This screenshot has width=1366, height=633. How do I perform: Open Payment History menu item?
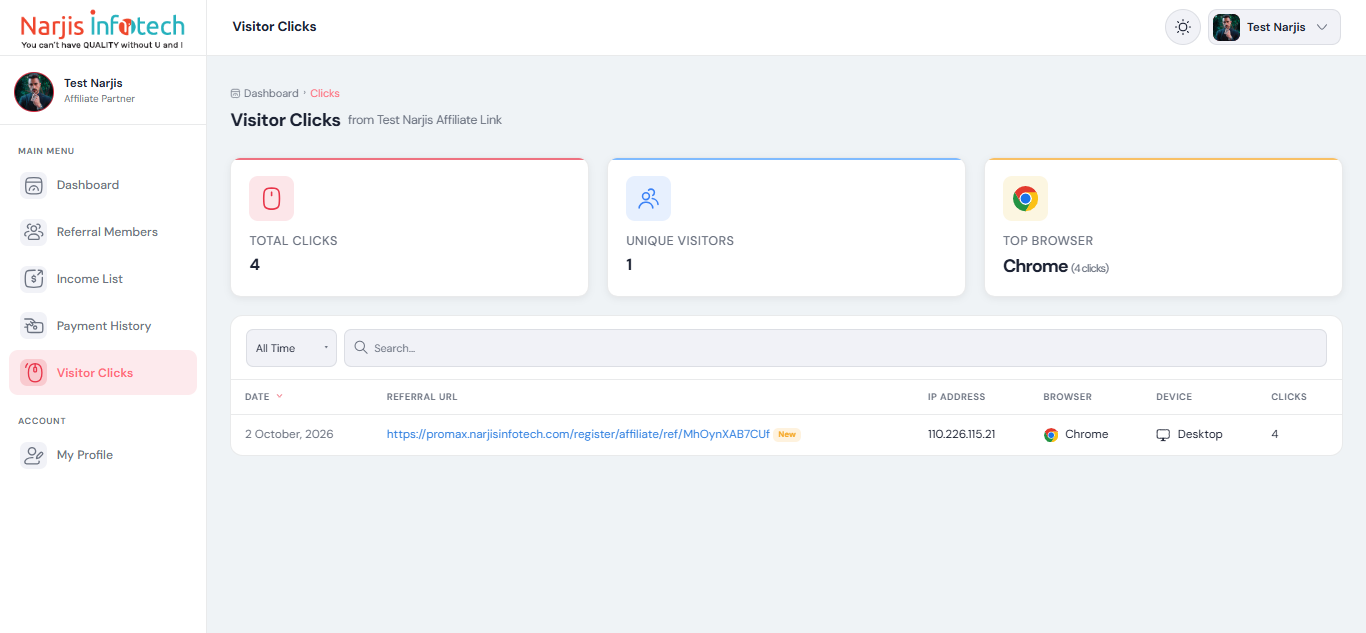(x=103, y=326)
